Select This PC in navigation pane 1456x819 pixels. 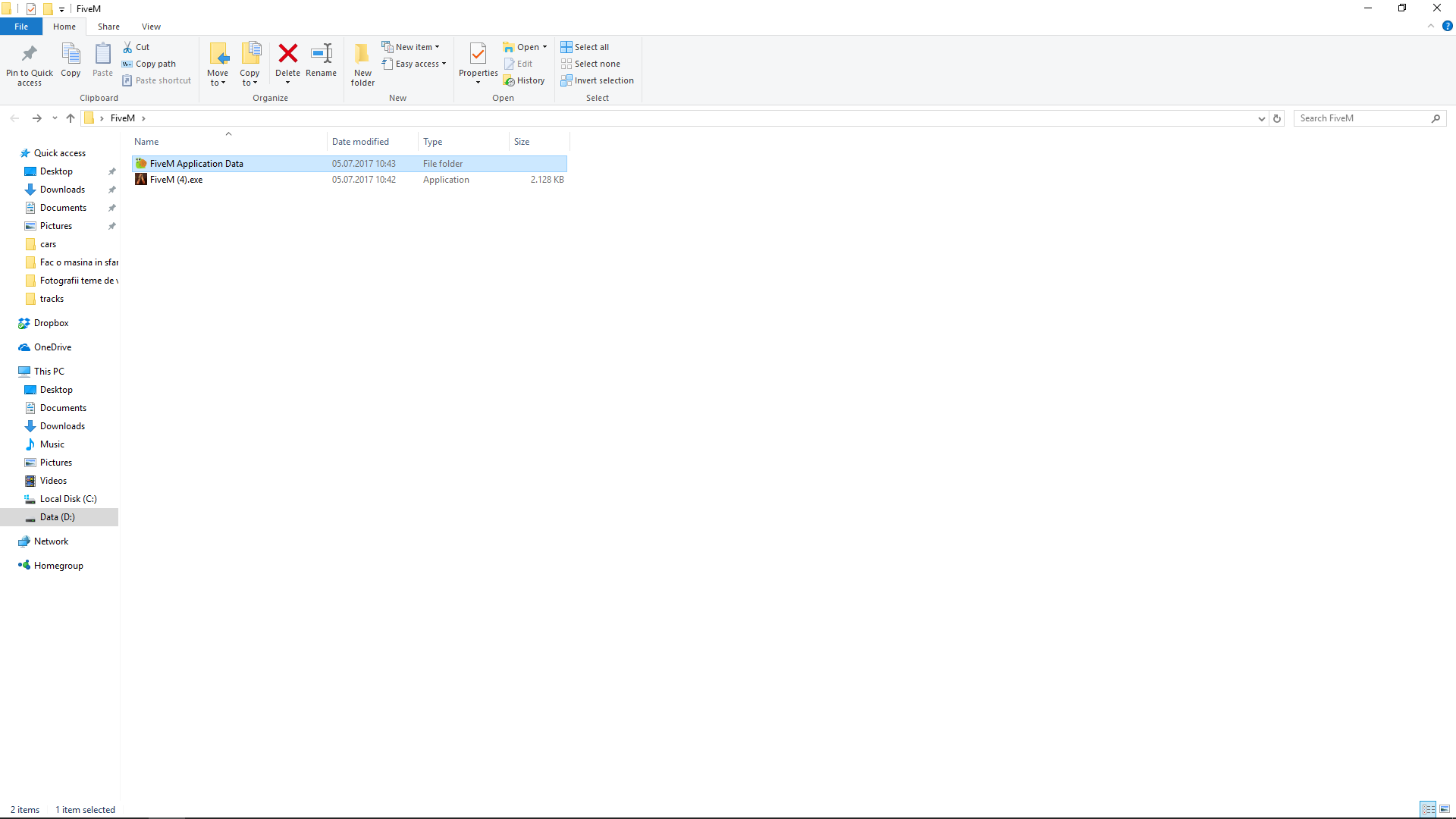coord(49,372)
